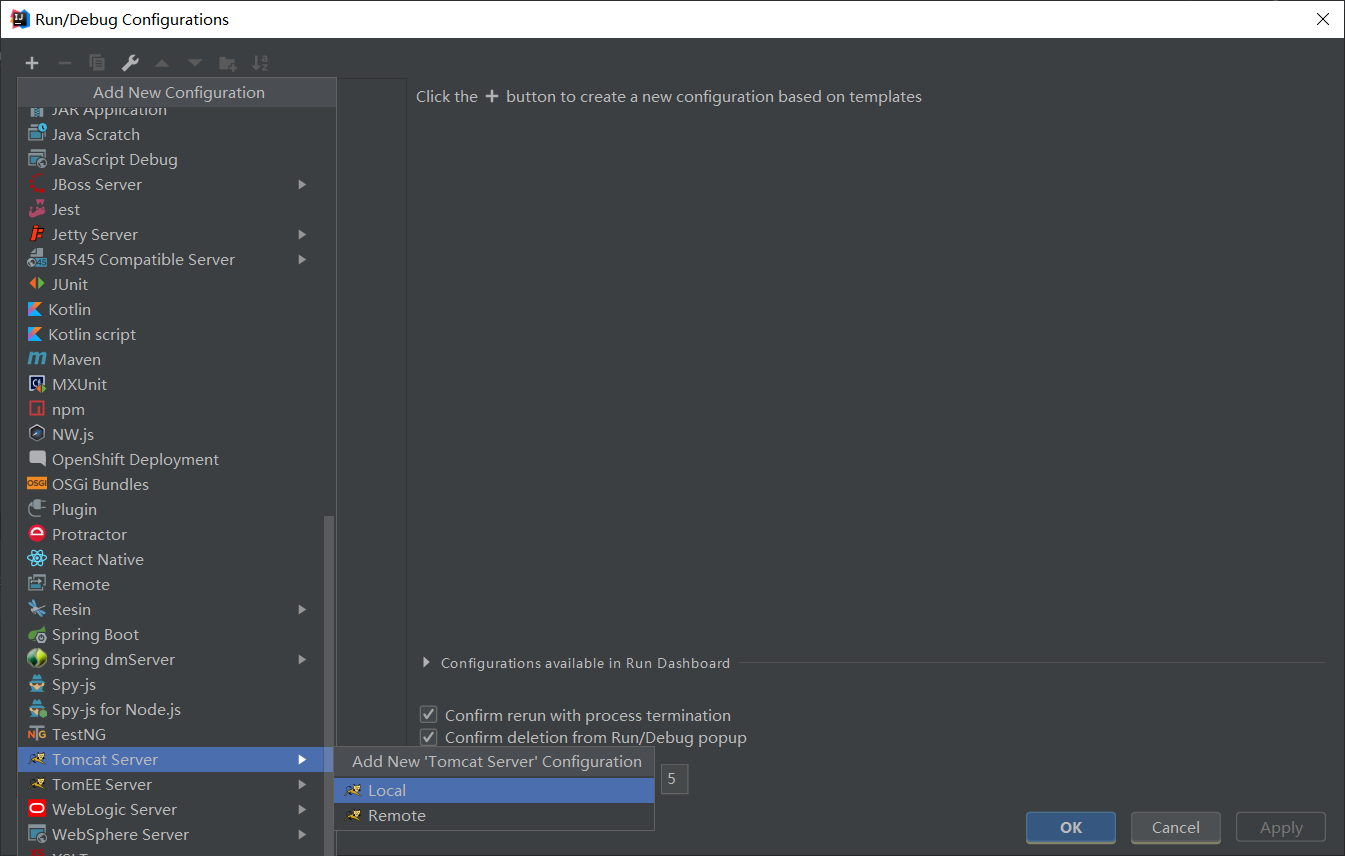1345x856 pixels.
Task: Choose Local Tomcat Server configuration
Action: point(494,790)
